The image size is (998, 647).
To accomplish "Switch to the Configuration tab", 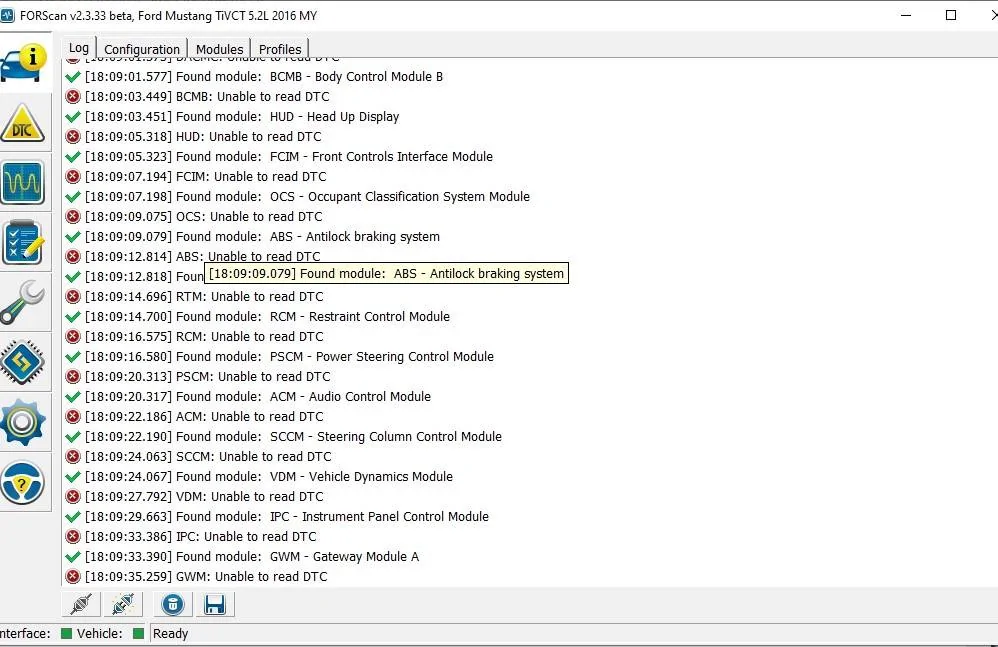I will (142, 49).
